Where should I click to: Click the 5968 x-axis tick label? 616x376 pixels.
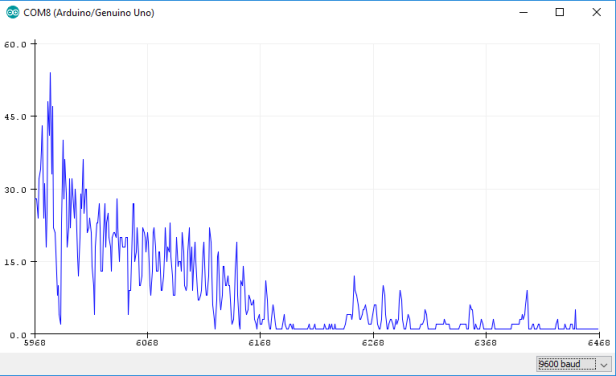(x=35, y=343)
